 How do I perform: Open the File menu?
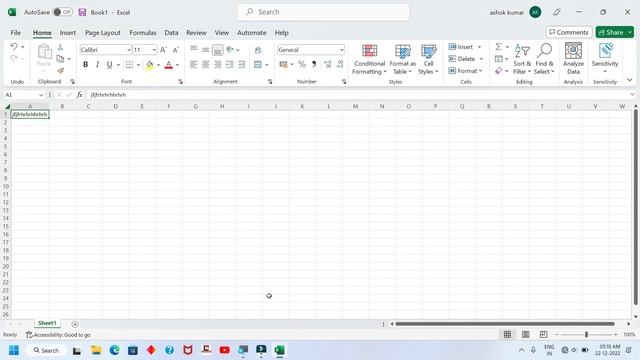[x=16, y=33]
